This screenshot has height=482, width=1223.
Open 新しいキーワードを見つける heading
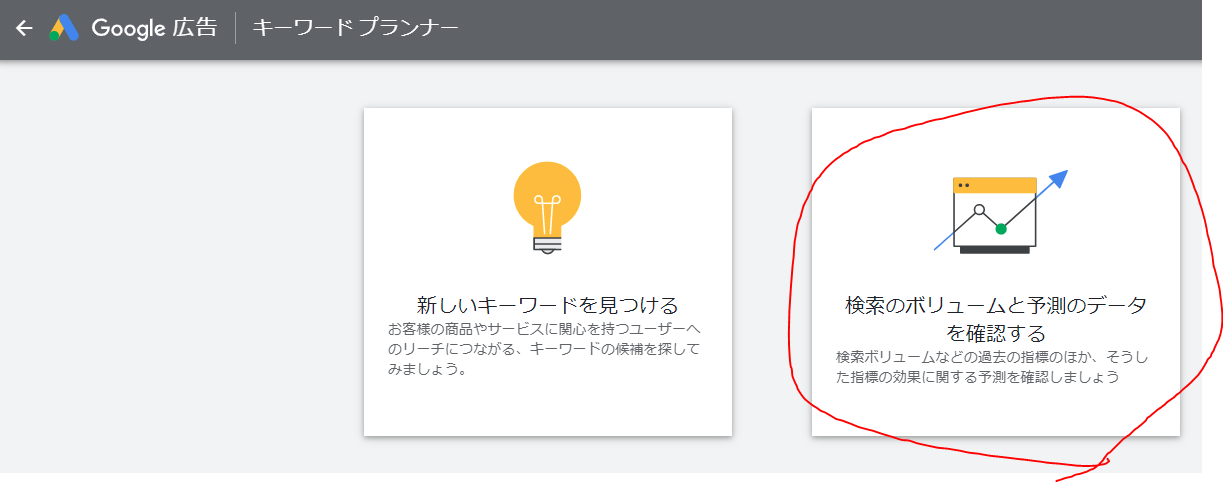[547, 305]
